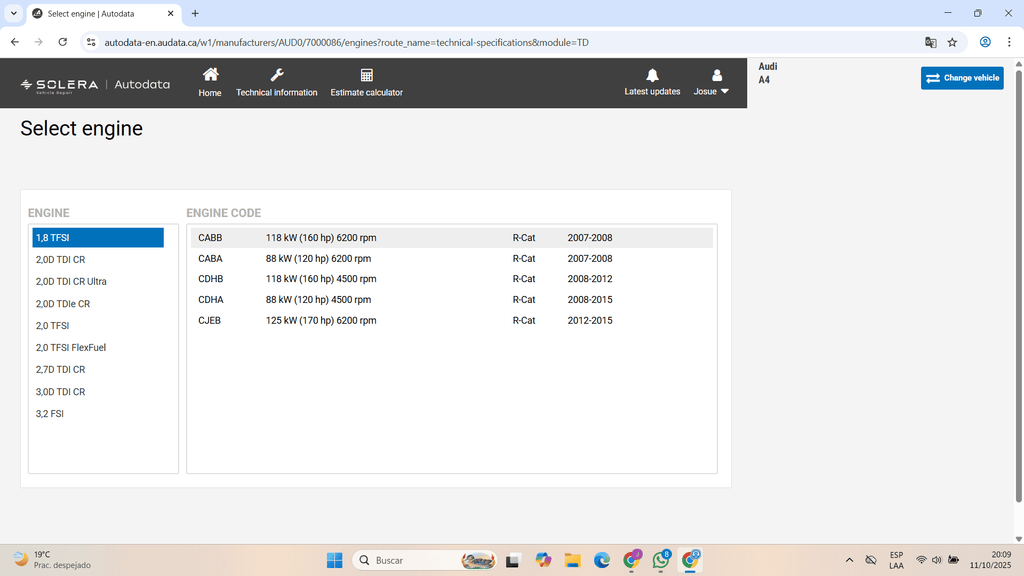Click the Solera Autodata logo
Image resolution: width=1024 pixels, height=576 pixels.
coord(95,85)
